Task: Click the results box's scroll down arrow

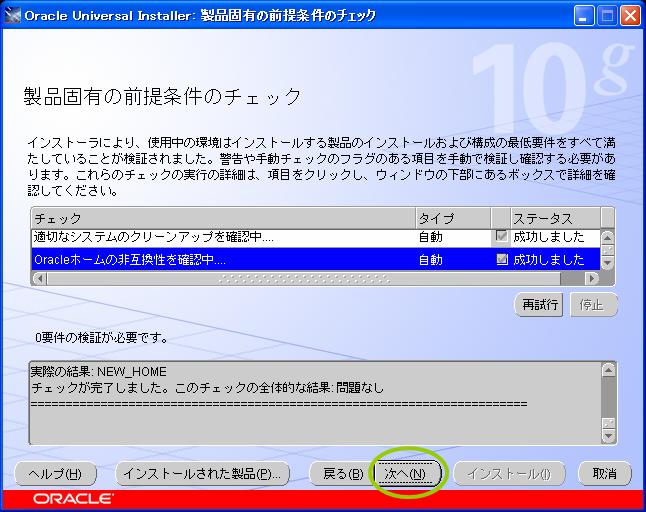Action: coord(609,435)
